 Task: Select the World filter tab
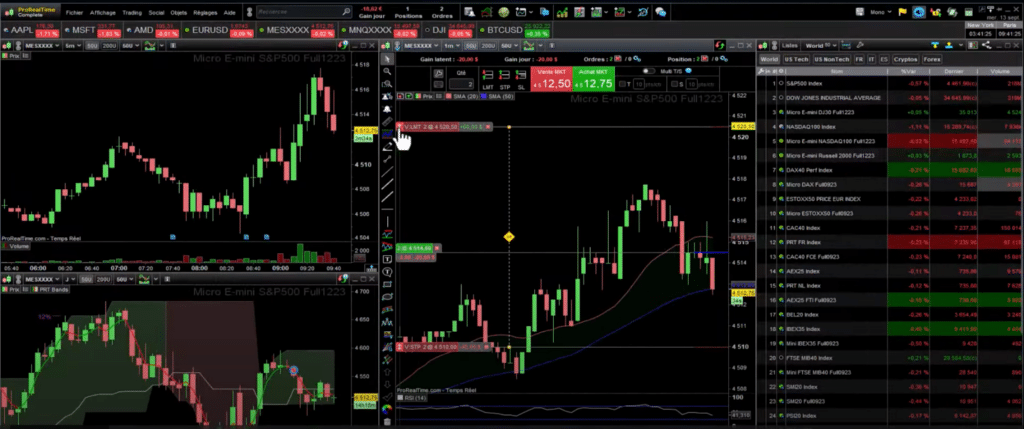click(769, 59)
